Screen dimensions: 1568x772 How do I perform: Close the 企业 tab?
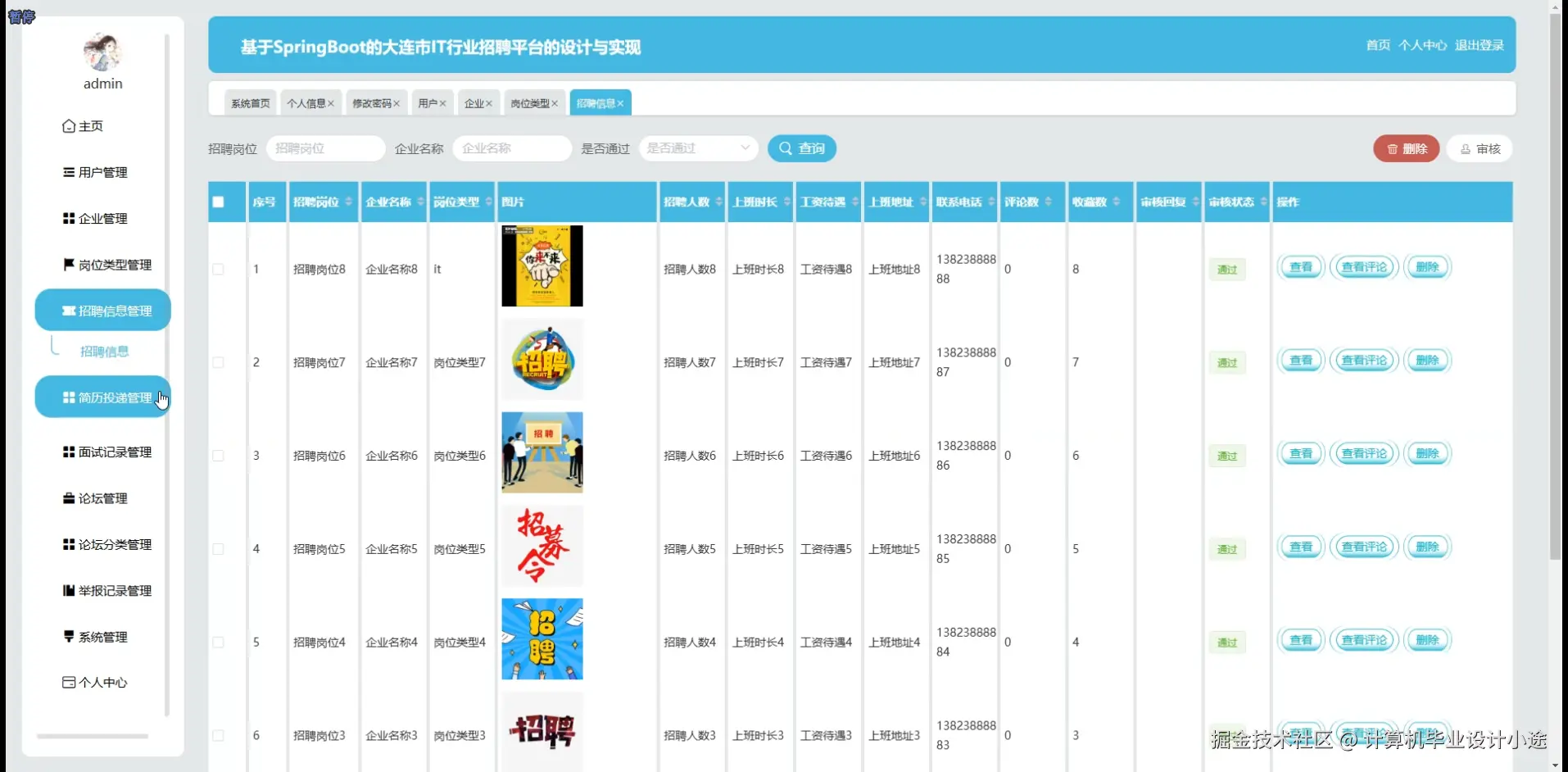click(489, 103)
